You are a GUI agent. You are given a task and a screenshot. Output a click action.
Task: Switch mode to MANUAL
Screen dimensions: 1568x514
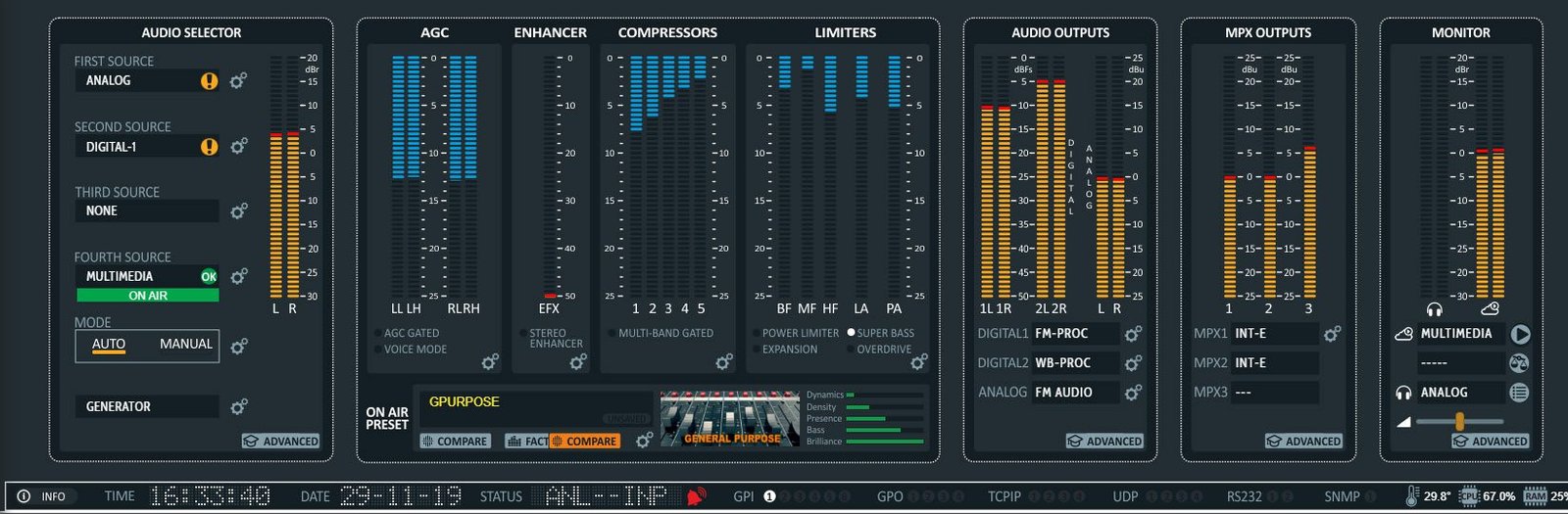(185, 344)
